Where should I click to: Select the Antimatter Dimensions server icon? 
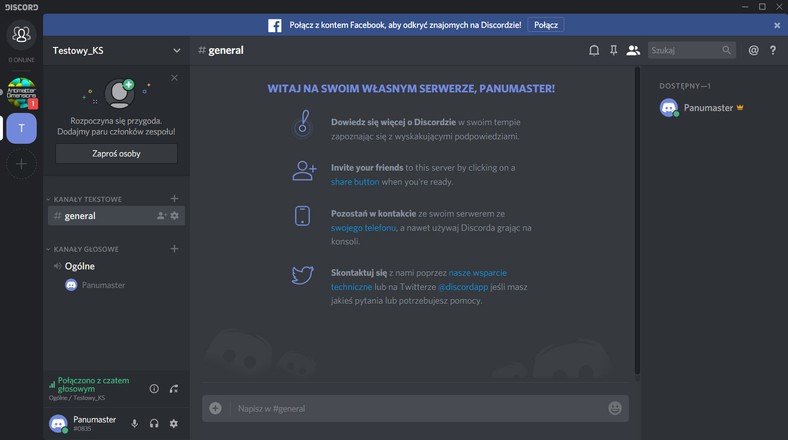pyautogui.click(x=22, y=93)
